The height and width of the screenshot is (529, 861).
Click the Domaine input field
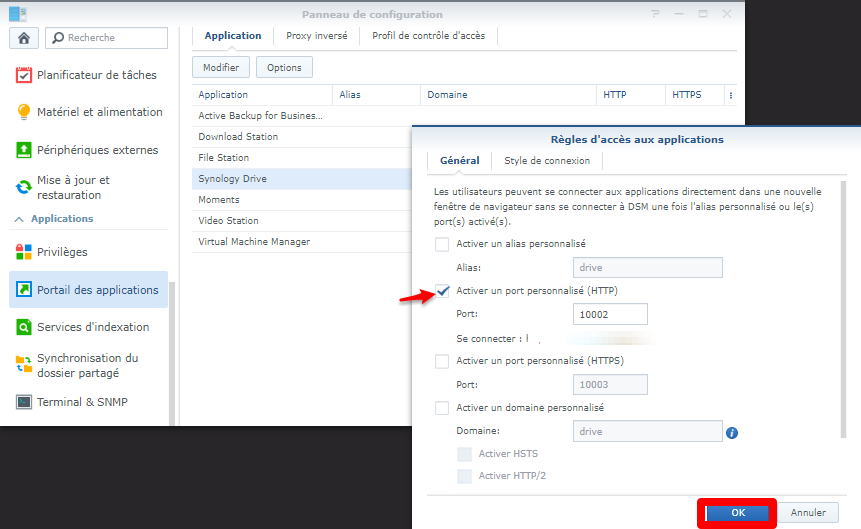[647, 431]
